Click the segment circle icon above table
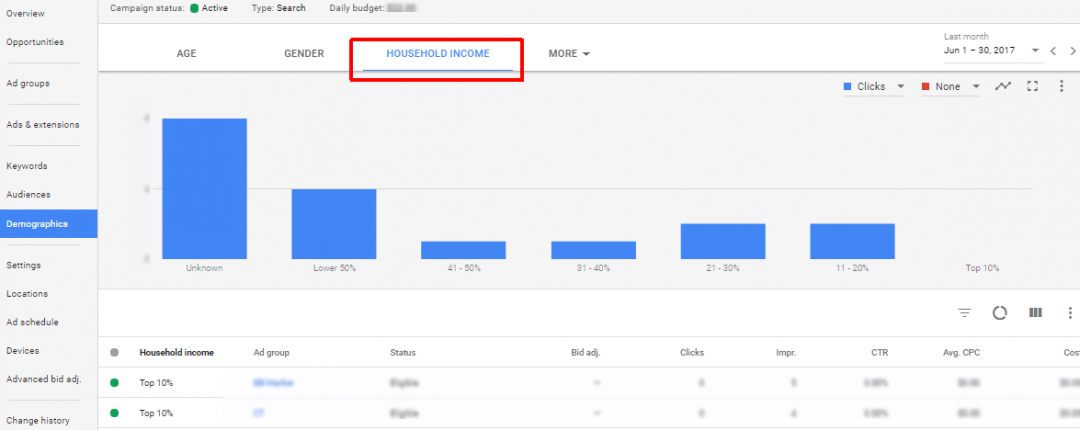This screenshot has width=1080, height=430. click(x=999, y=313)
